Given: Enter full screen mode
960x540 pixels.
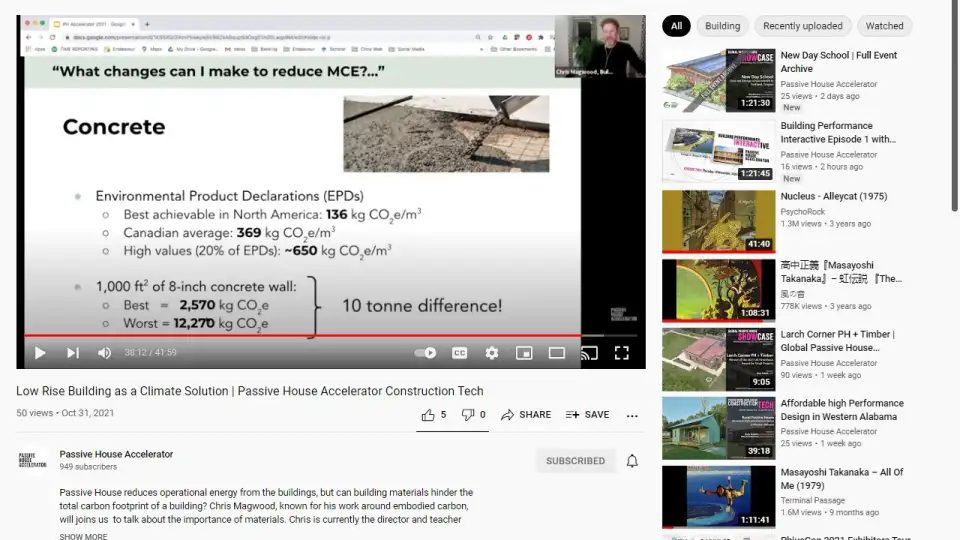Looking at the screenshot, I should 621,353.
